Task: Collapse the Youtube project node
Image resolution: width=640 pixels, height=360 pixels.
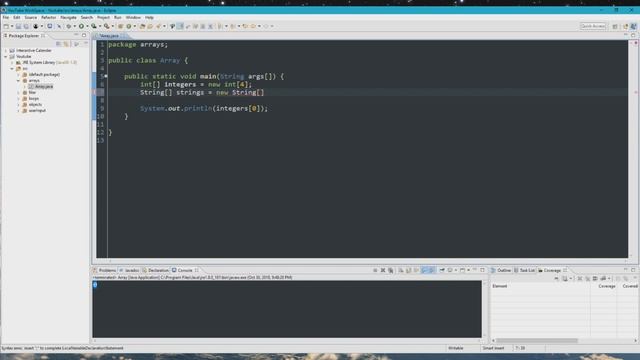Action: click(6, 57)
